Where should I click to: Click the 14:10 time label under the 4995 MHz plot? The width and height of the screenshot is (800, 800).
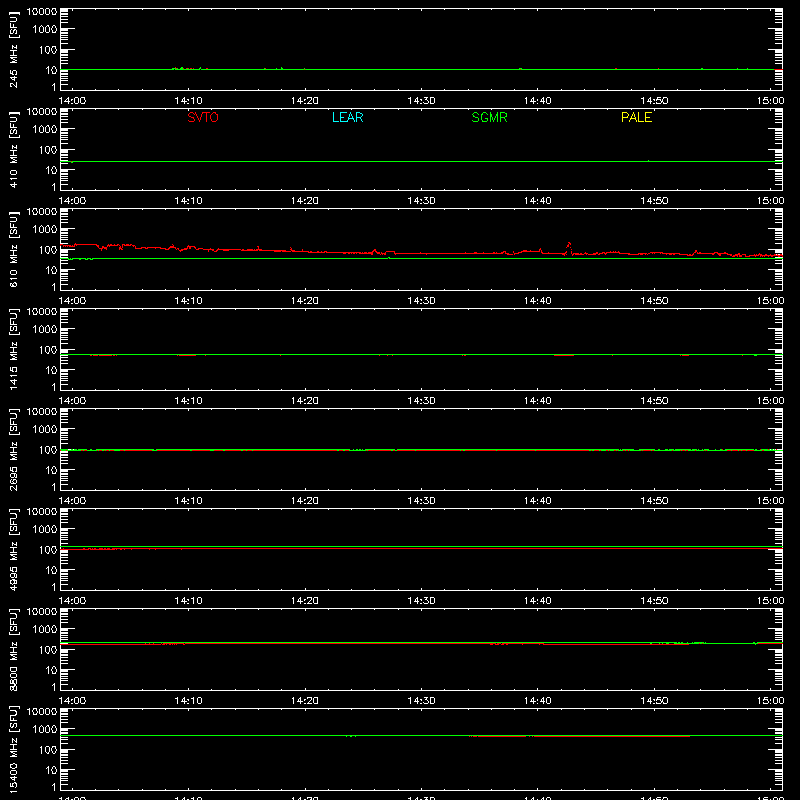point(188,601)
